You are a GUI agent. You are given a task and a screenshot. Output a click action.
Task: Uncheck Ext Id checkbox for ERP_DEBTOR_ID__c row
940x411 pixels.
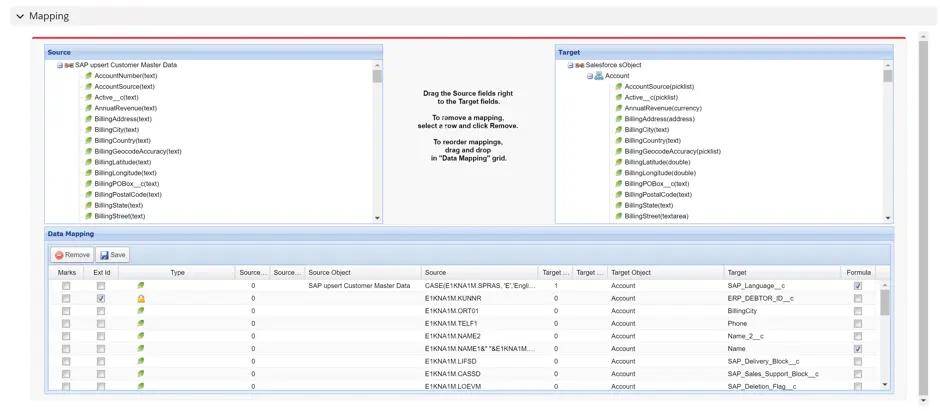tap(101, 299)
